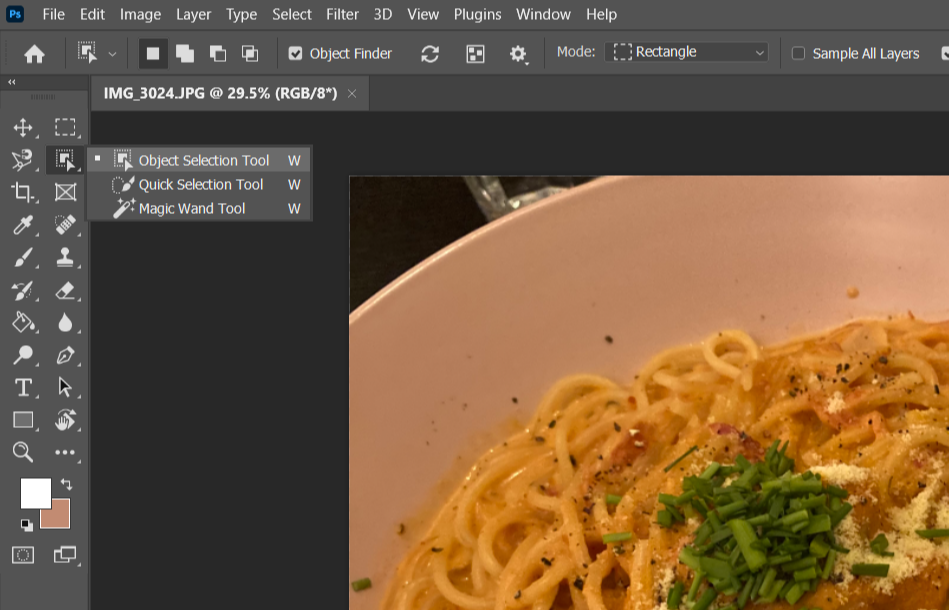This screenshot has height=610, width=949.
Task: Select the Zoom tool
Action: click(x=23, y=452)
